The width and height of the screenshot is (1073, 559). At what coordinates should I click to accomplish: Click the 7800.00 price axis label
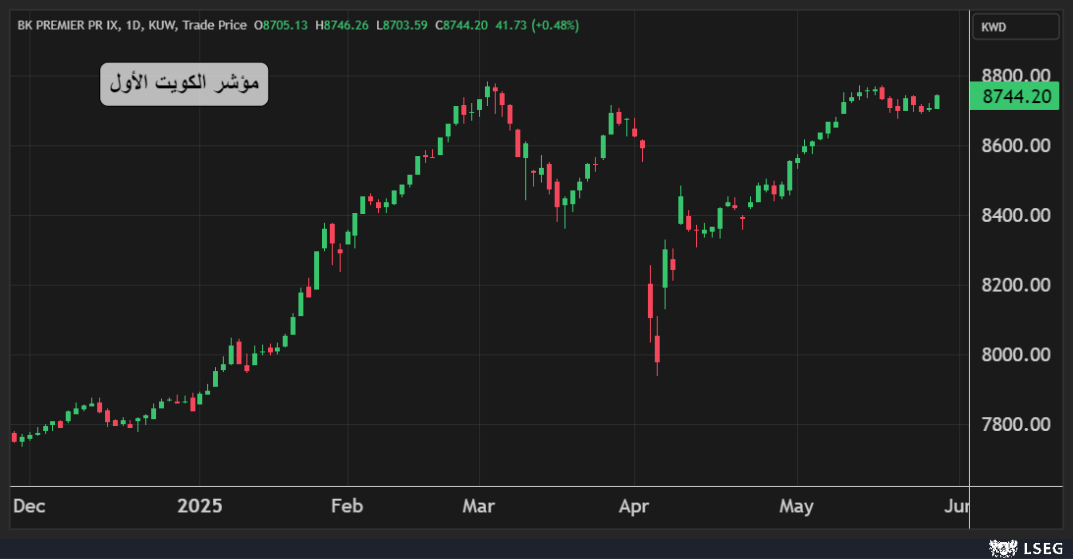tap(1015, 425)
